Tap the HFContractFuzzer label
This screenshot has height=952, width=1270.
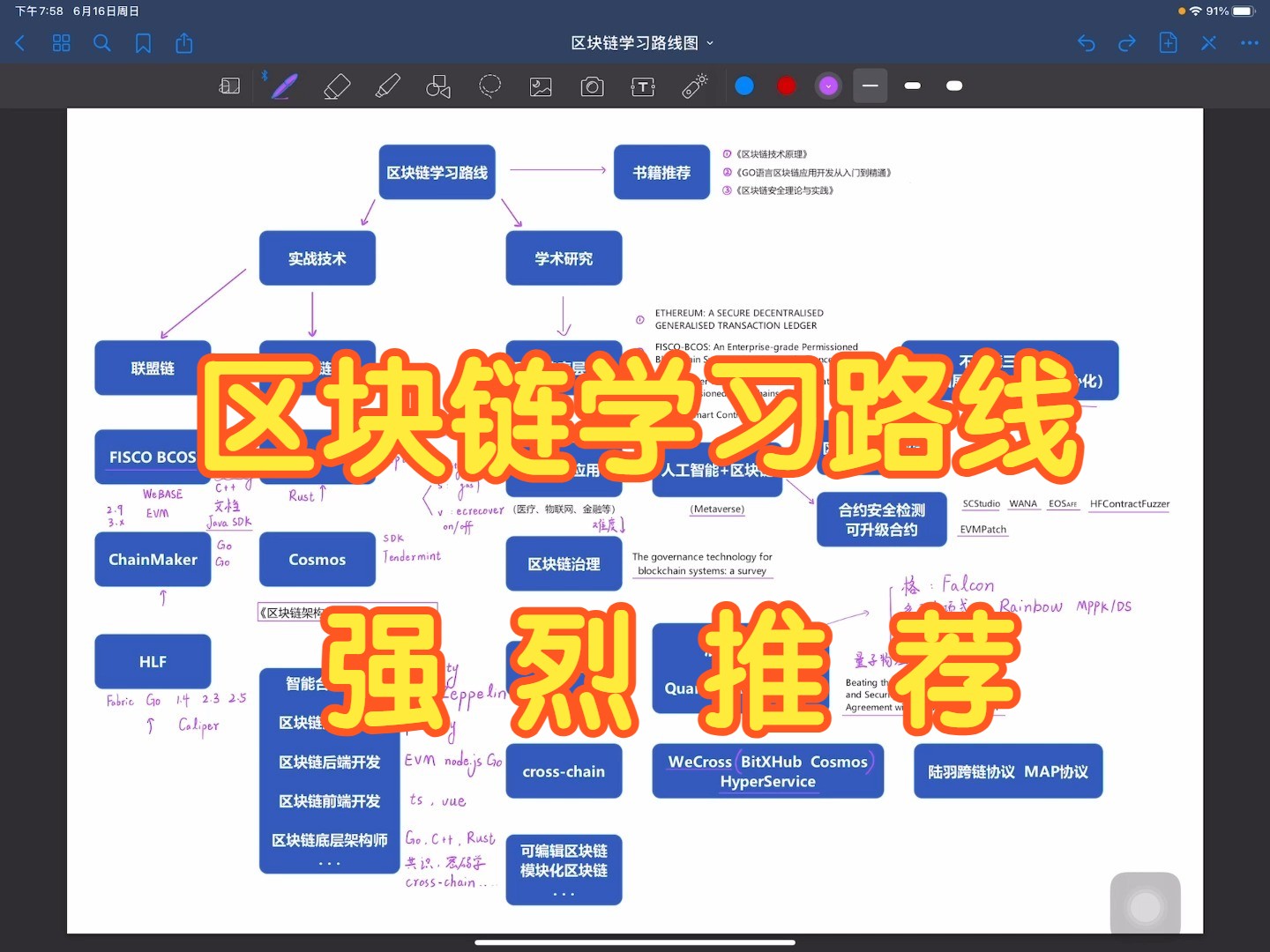(x=1130, y=504)
